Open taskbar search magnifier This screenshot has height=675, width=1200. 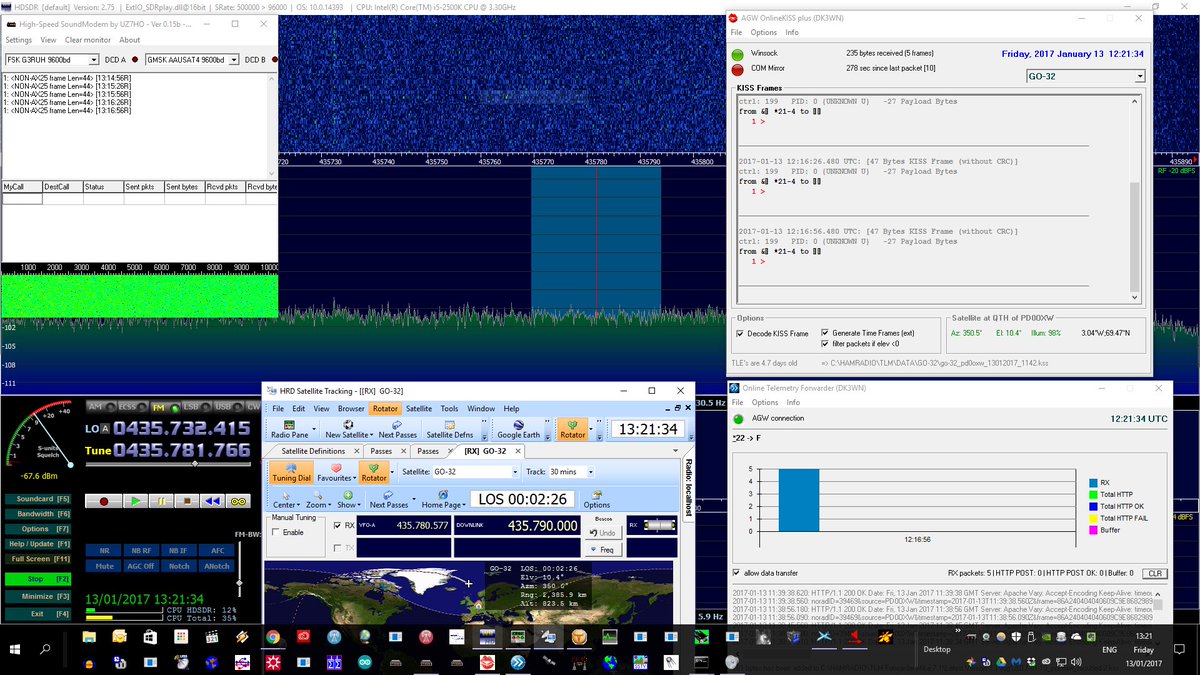46,649
